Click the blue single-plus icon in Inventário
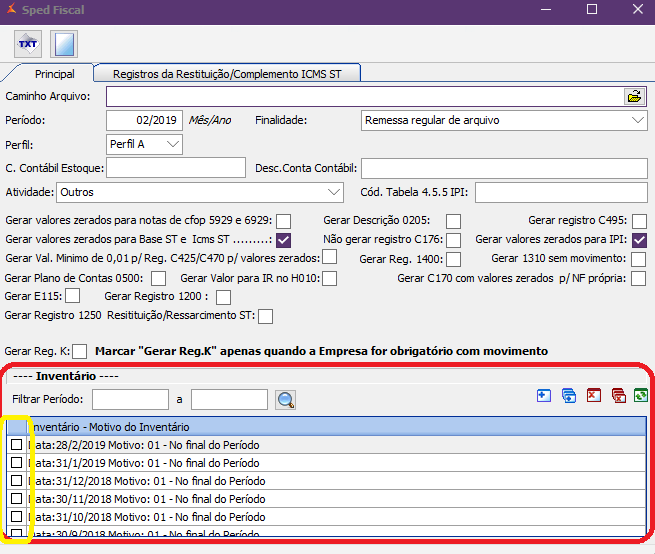Image resolution: width=655 pixels, height=554 pixels. (544, 395)
